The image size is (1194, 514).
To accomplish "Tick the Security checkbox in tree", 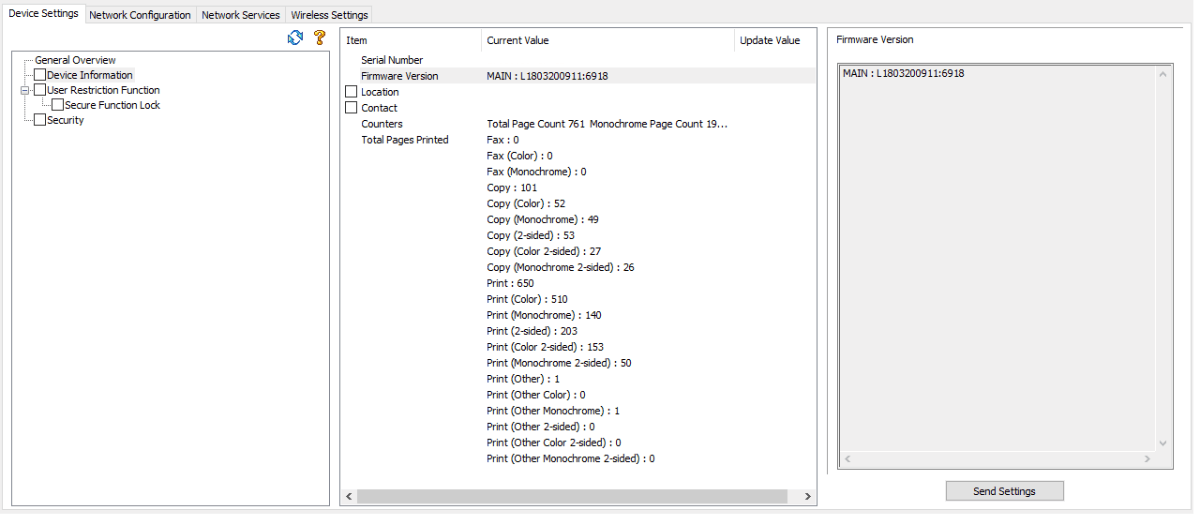I will tap(40, 120).
